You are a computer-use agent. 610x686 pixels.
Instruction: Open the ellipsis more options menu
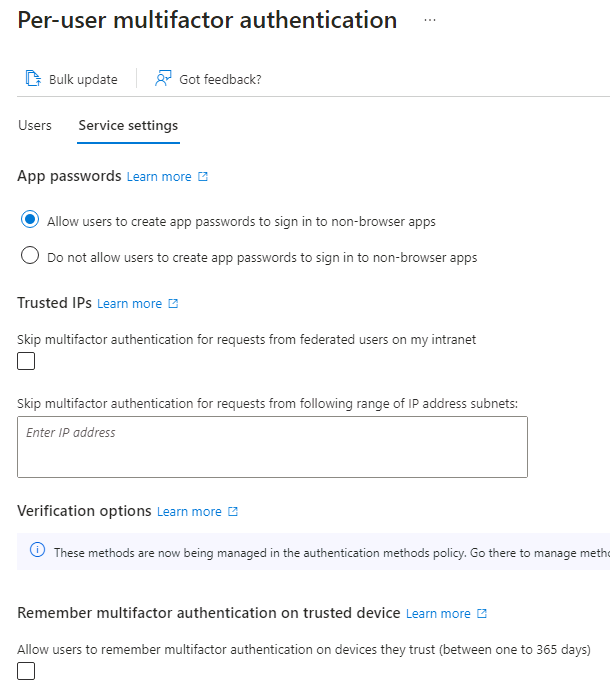(430, 20)
